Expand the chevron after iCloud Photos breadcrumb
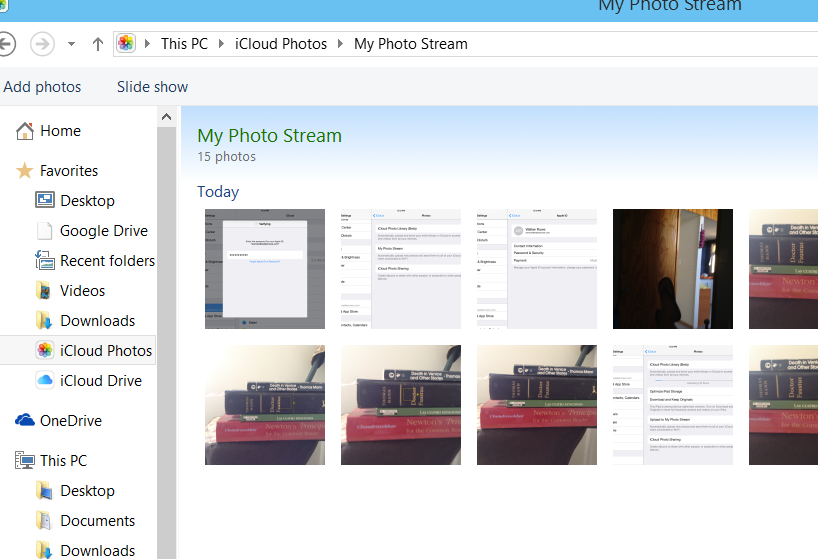 pyautogui.click(x=340, y=44)
